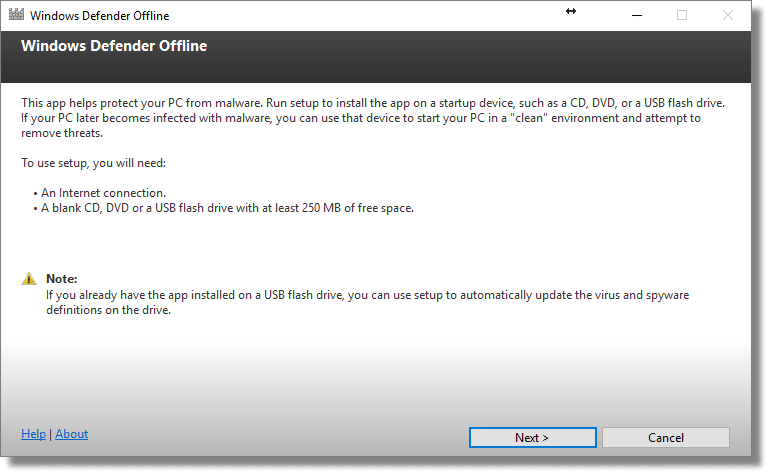Open the Help link
The image size is (766, 471).
[33, 434]
